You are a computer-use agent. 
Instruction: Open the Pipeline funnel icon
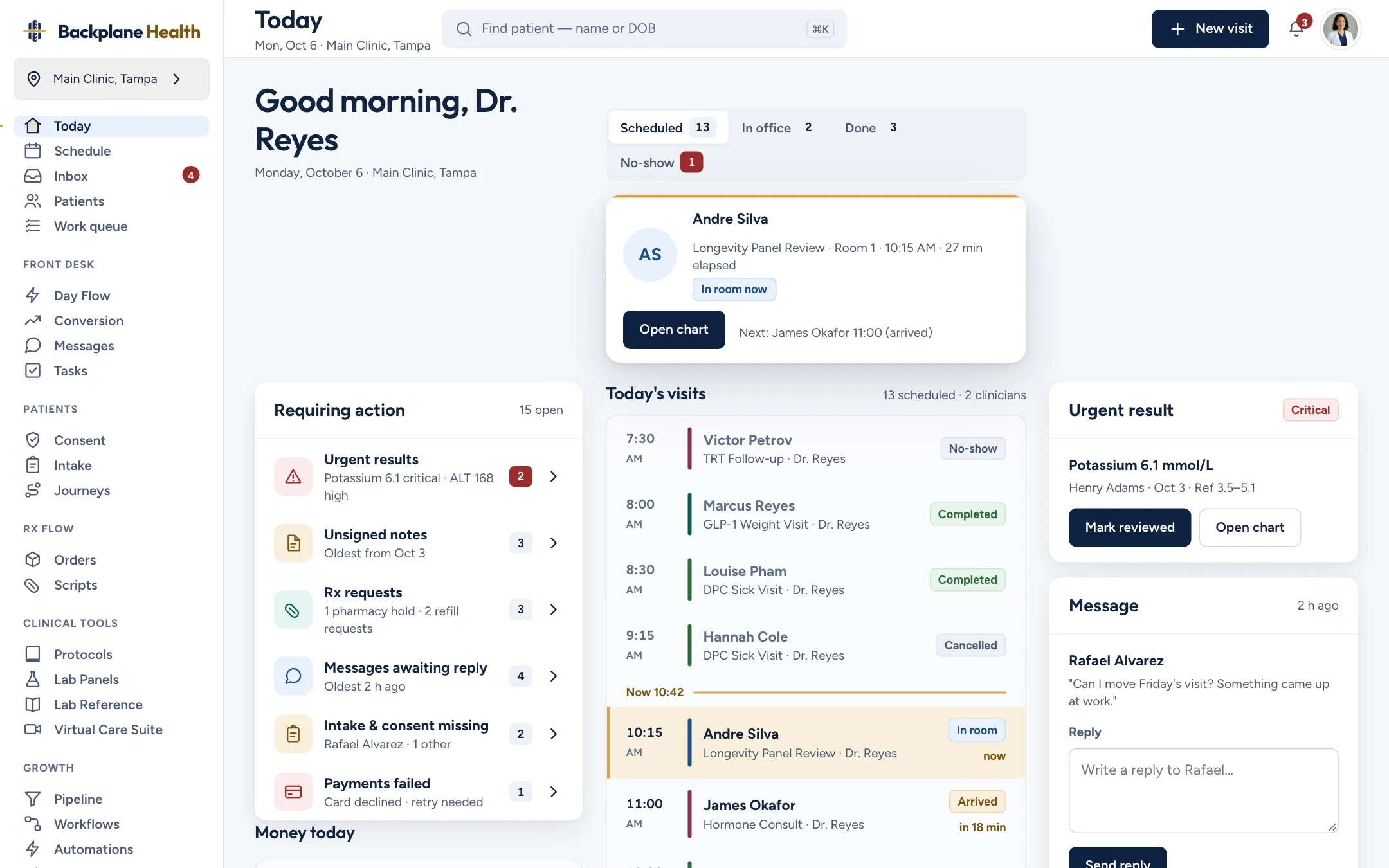[x=33, y=799]
